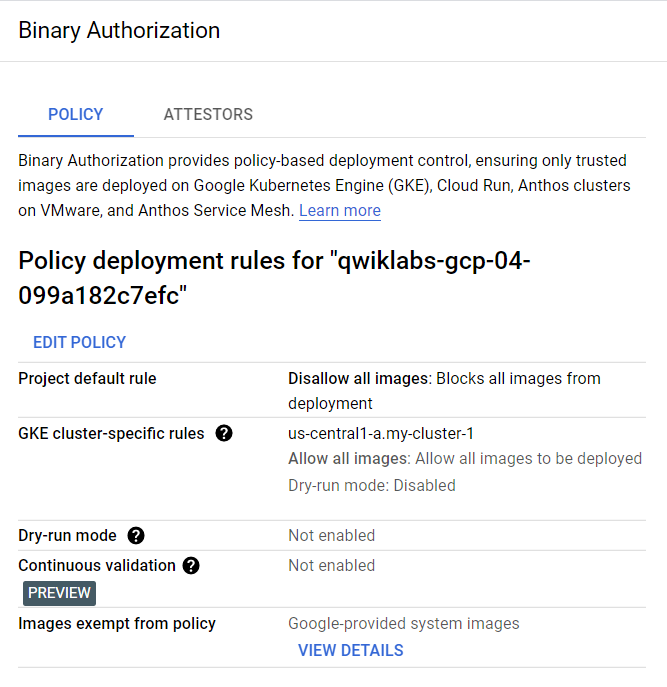The width and height of the screenshot is (667, 687).
Task: Click the Project default rule label
Action: 87,379
